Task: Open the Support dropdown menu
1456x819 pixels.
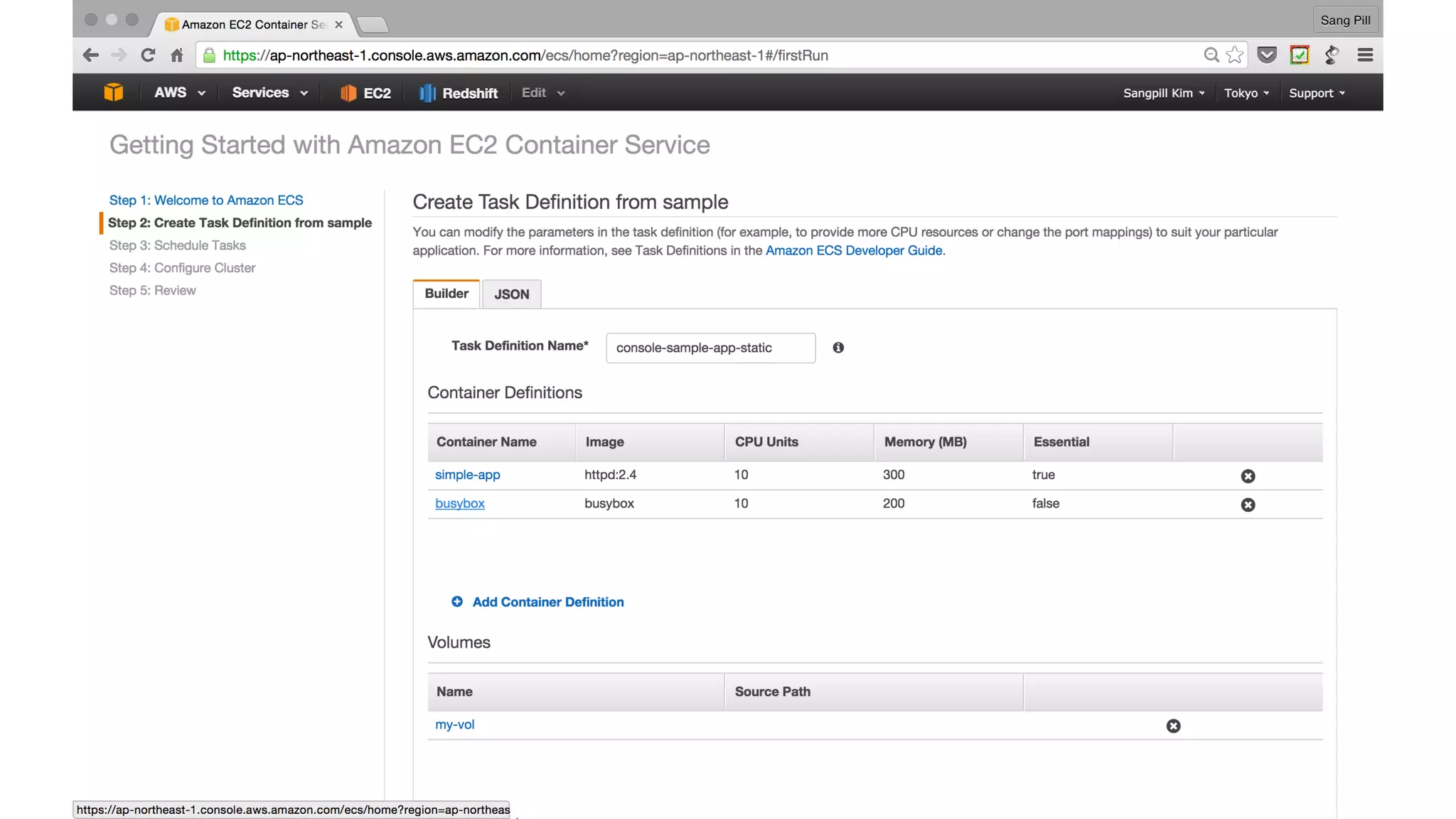Action: pyautogui.click(x=1316, y=93)
